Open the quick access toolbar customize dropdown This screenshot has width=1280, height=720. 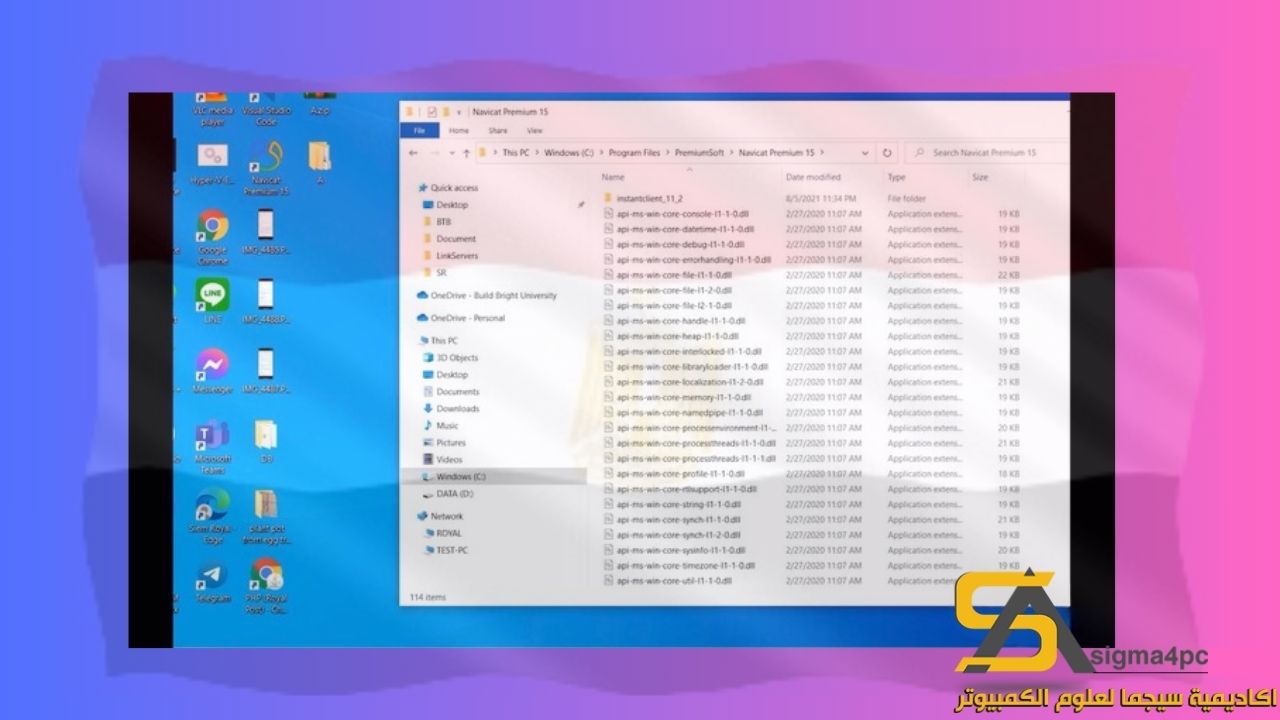click(x=459, y=112)
